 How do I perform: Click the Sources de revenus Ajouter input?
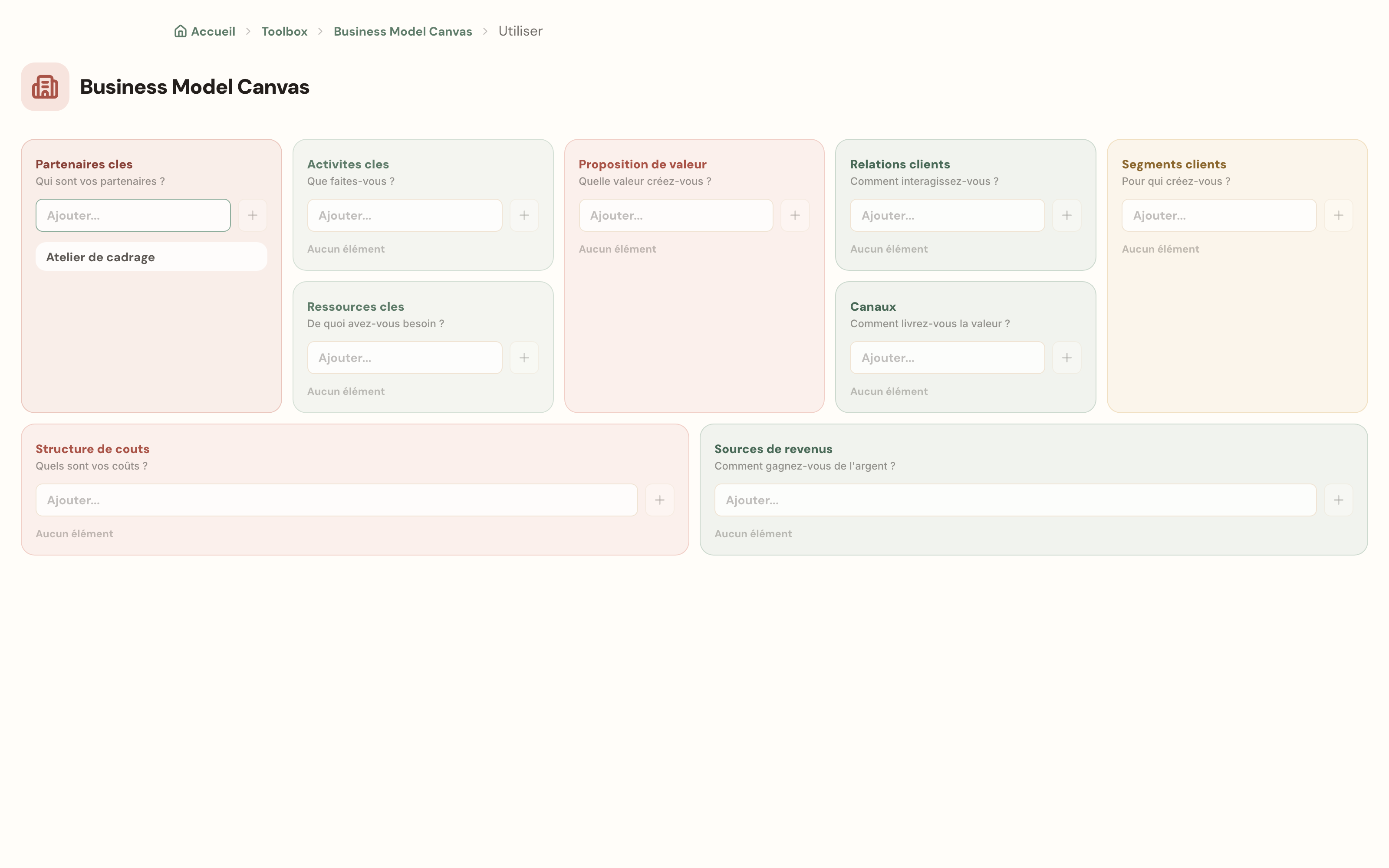pyautogui.click(x=1015, y=500)
